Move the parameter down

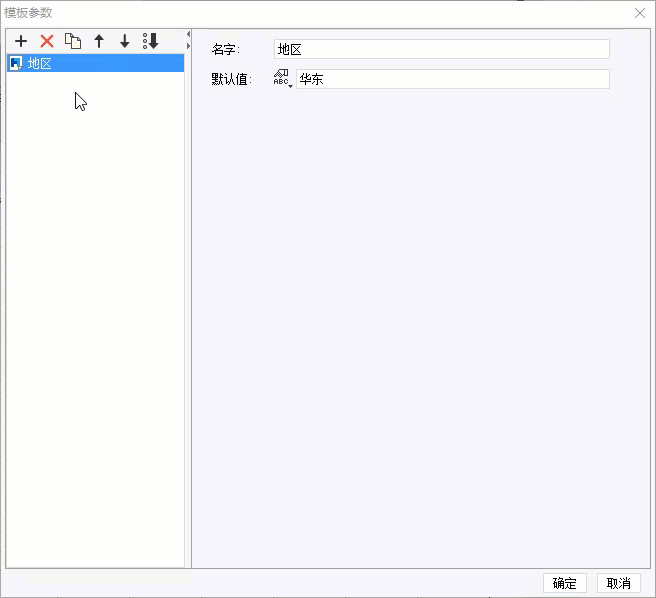125,41
